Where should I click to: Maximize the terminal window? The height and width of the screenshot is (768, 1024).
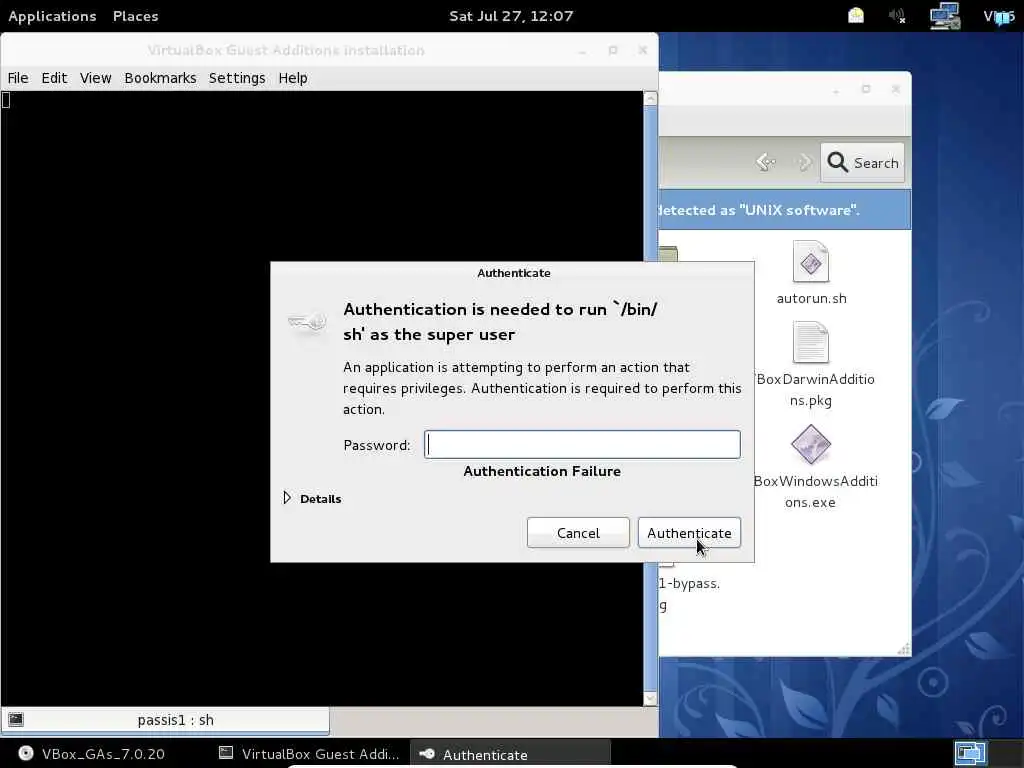coord(613,50)
